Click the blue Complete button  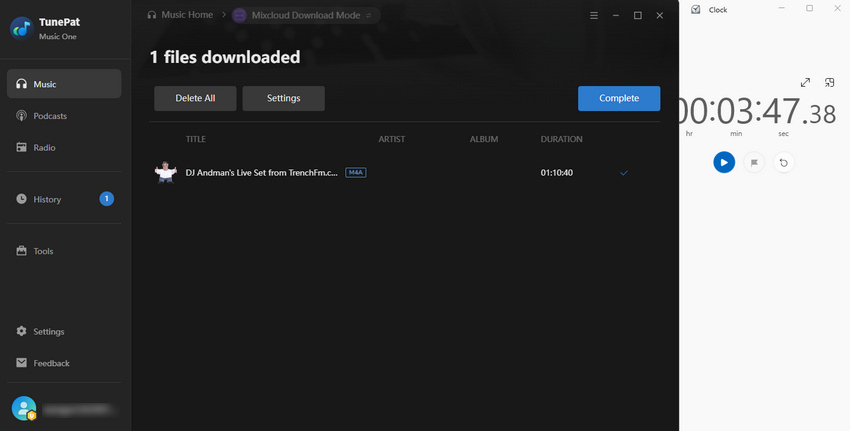[x=619, y=98]
